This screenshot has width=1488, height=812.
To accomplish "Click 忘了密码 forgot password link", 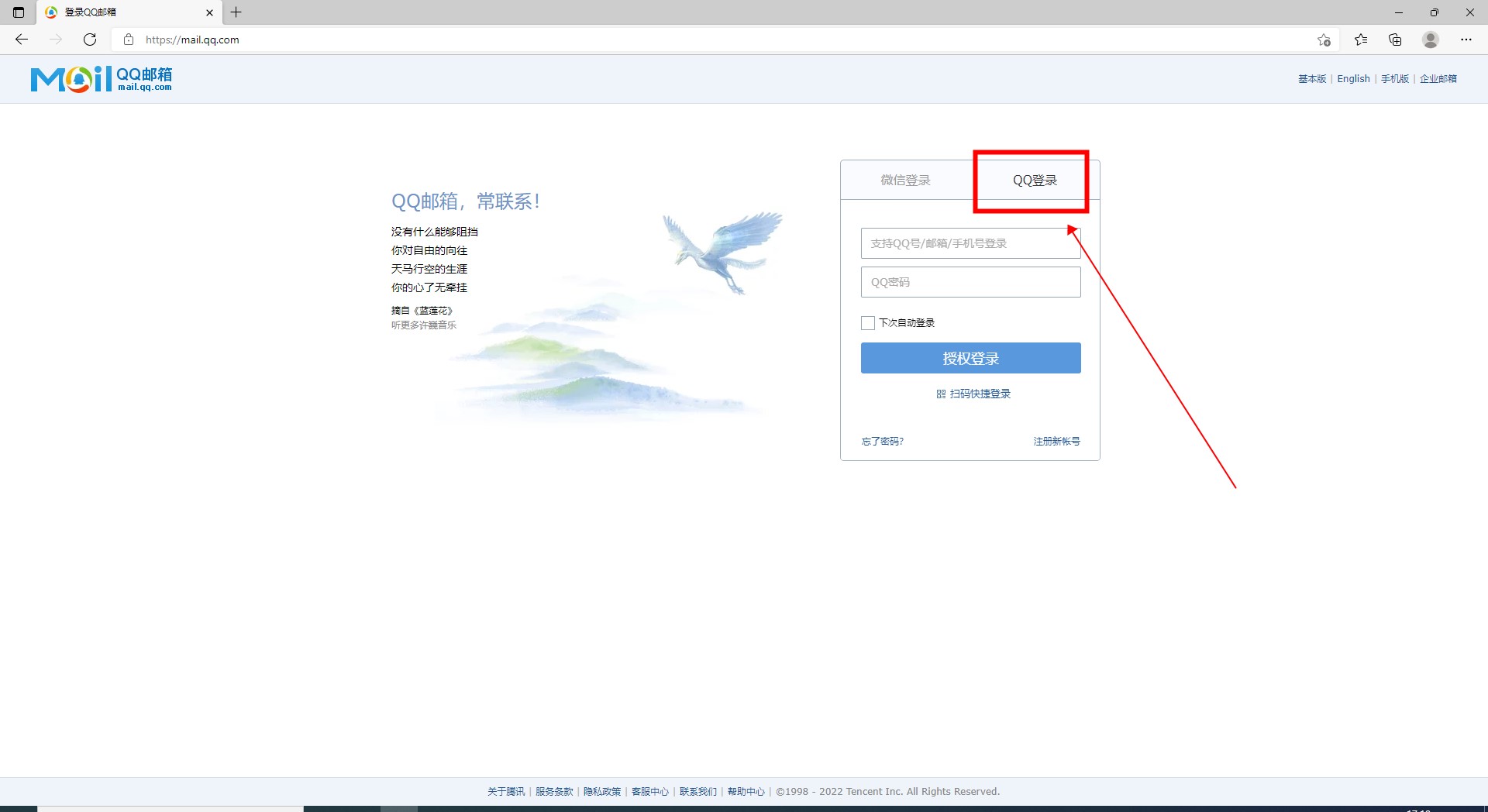I will pyautogui.click(x=881, y=441).
